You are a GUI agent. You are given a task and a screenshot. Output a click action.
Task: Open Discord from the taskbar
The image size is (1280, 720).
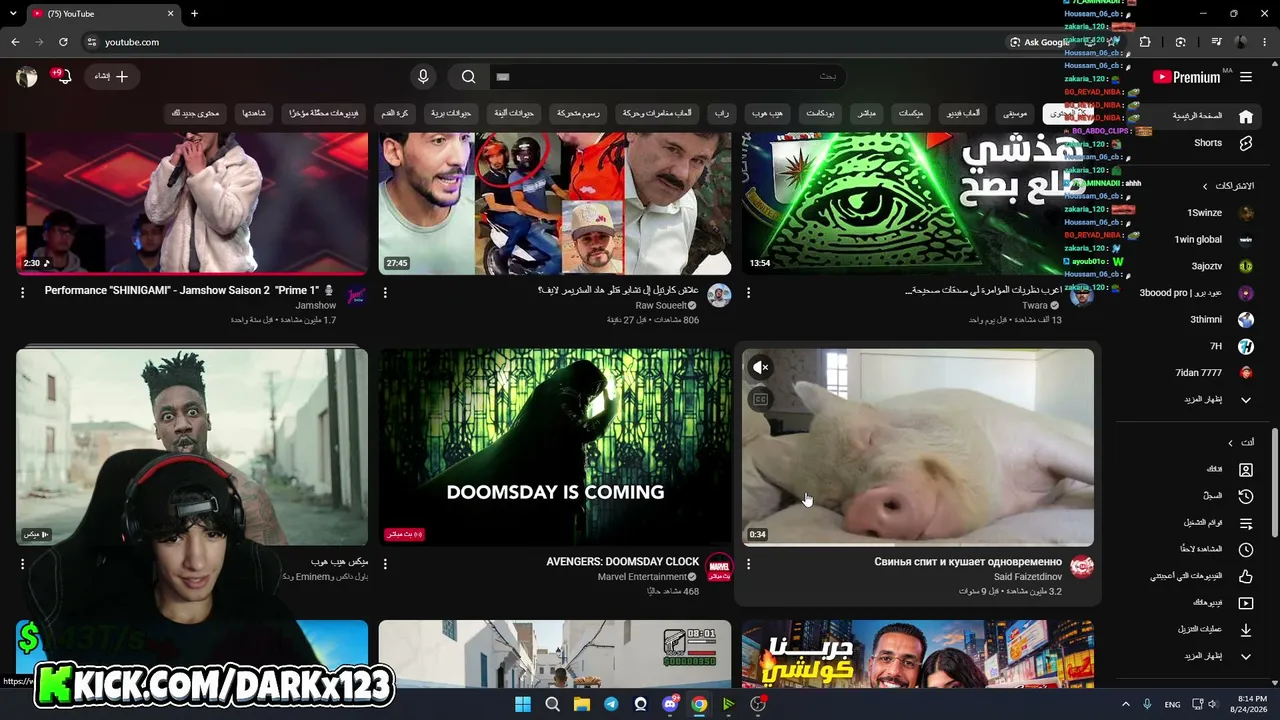point(670,704)
